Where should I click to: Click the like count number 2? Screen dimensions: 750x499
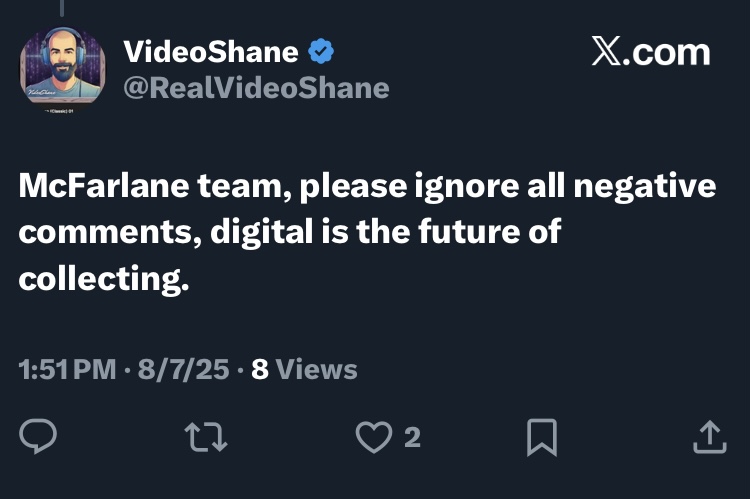click(411, 437)
